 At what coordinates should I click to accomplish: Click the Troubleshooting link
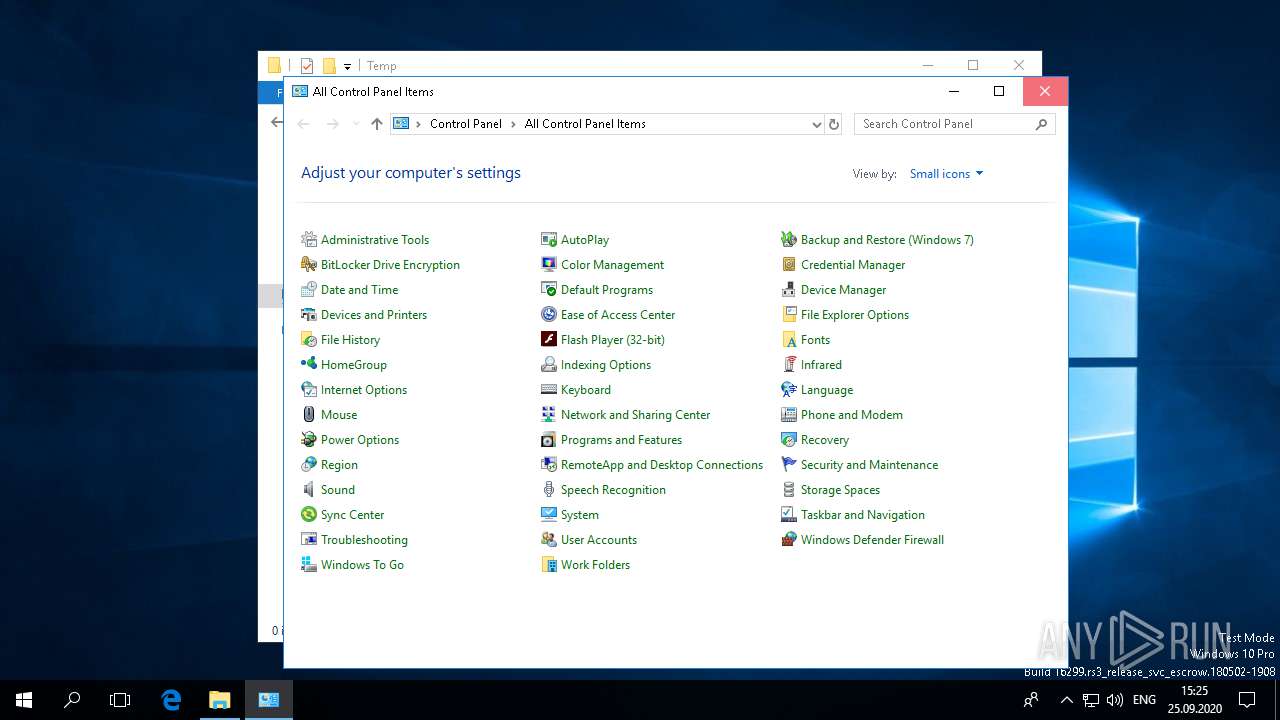[364, 540]
